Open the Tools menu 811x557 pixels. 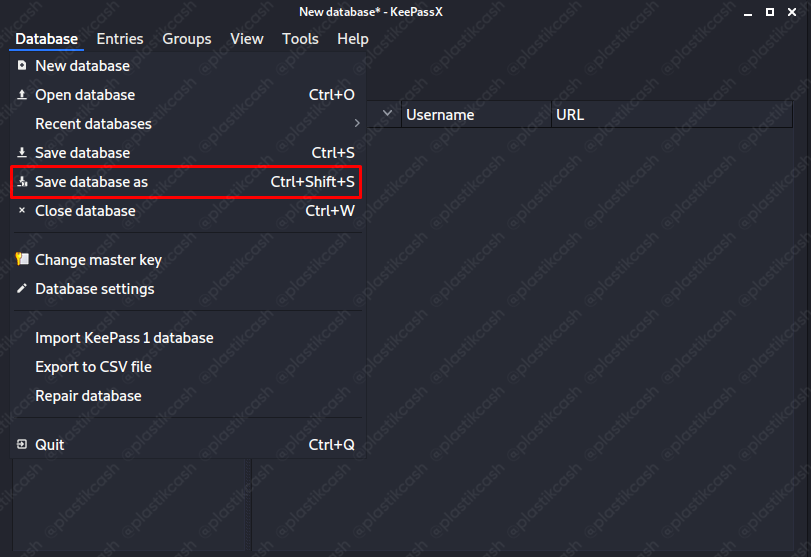click(300, 39)
